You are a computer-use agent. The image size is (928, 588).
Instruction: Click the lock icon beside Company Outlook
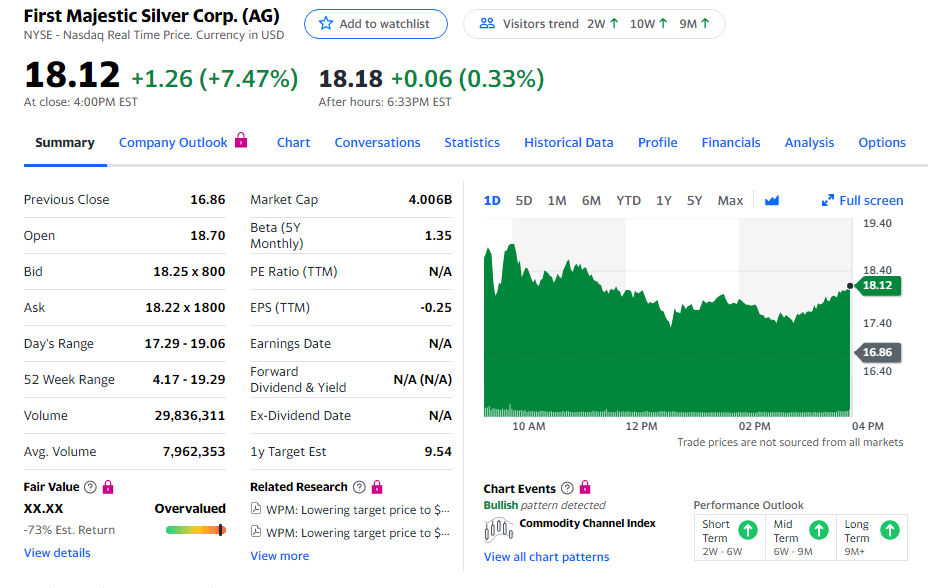[x=241, y=140]
